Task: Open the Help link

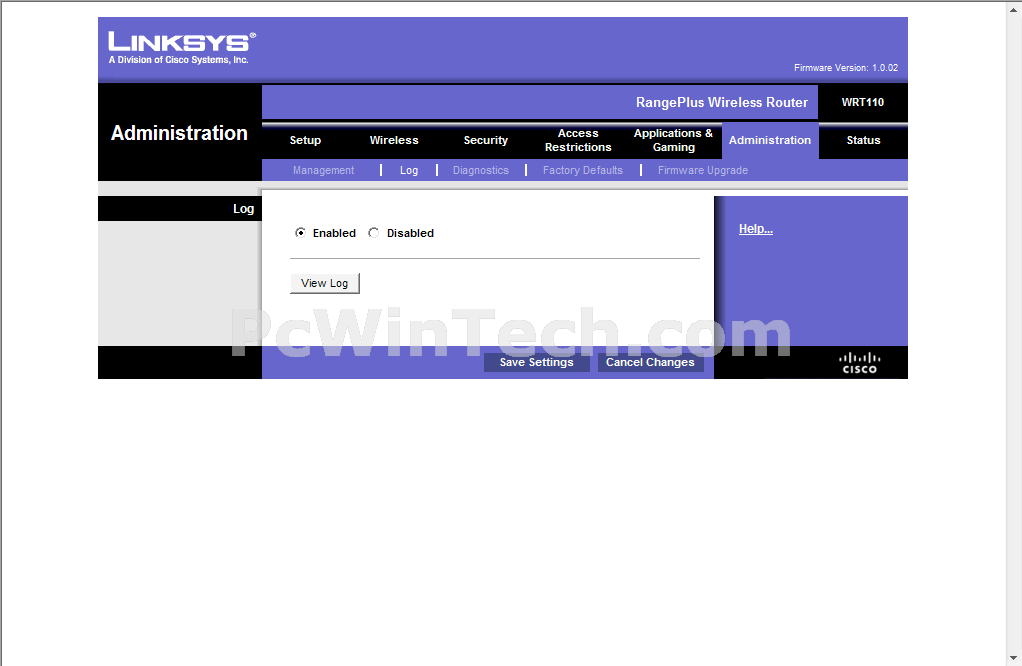Action: click(x=755, y=229)
